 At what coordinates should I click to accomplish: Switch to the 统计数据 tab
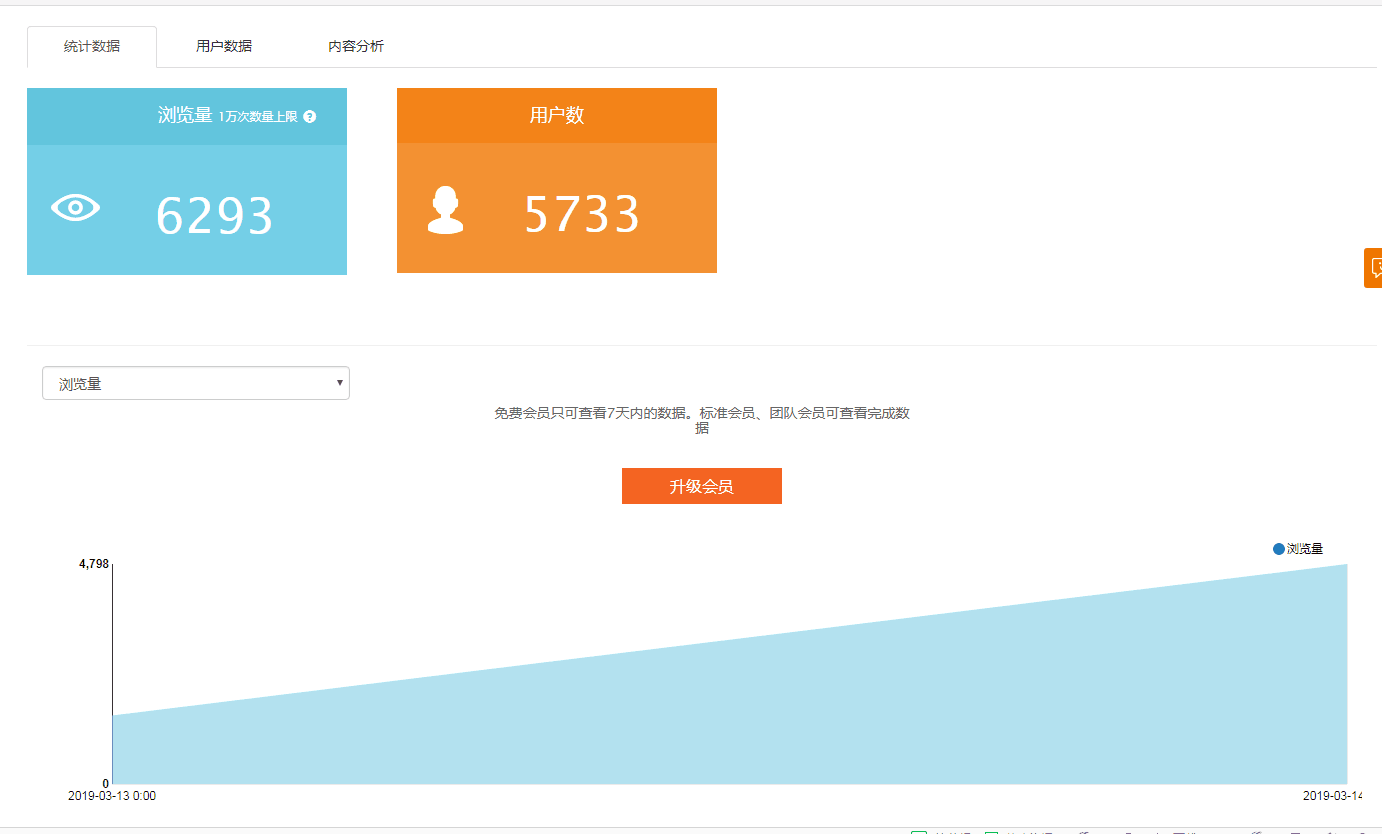coord(92,47)
